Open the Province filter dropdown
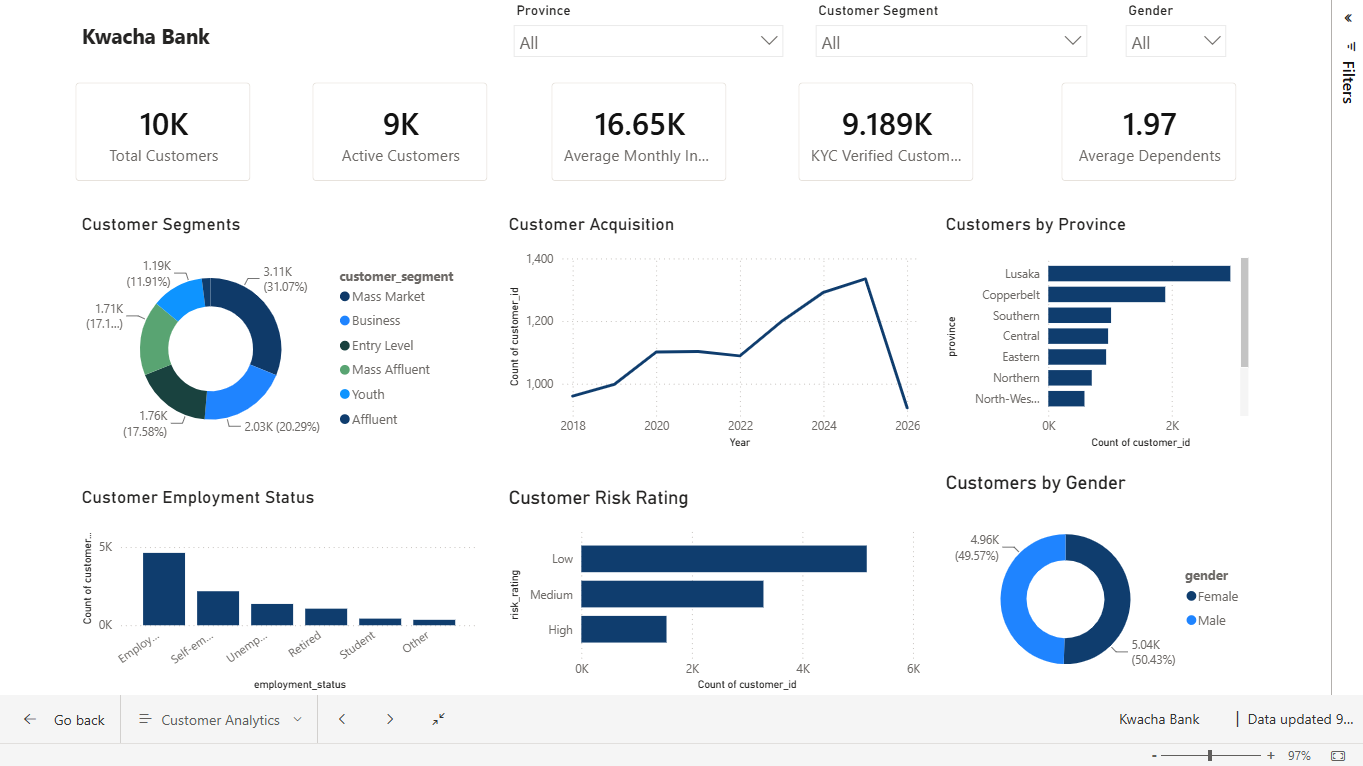This screenshot has width=1363, height=766. click(x=648, y=42)
